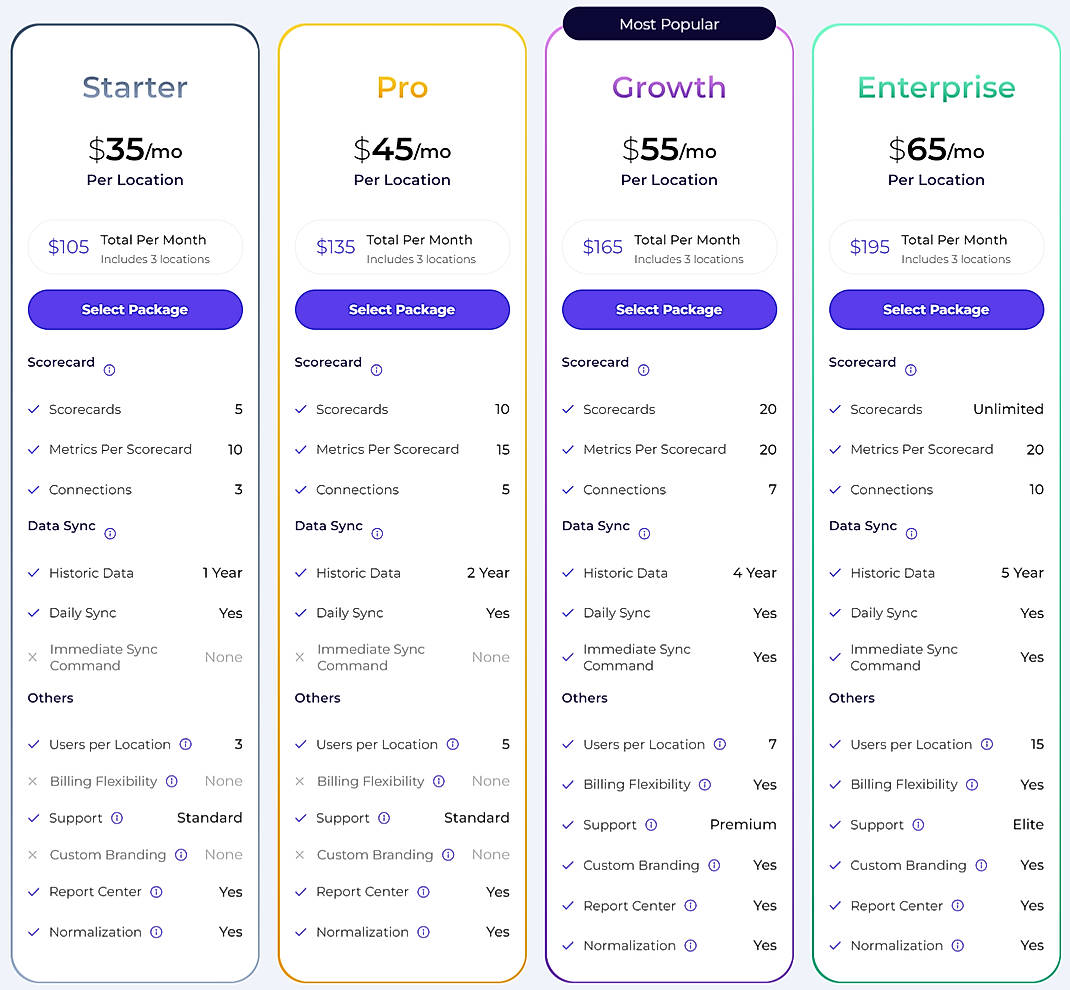Open the Data Sync info tooltip in Growth column
The image size is (1070, 990).
tap(644, 534)
